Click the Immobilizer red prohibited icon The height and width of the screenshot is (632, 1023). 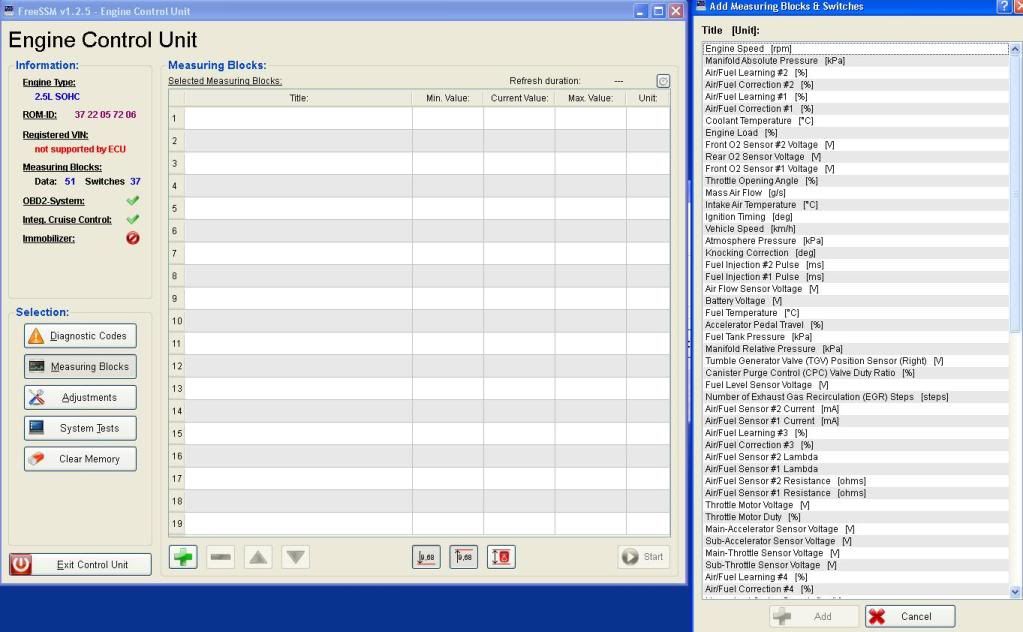(x=132, y=238)
